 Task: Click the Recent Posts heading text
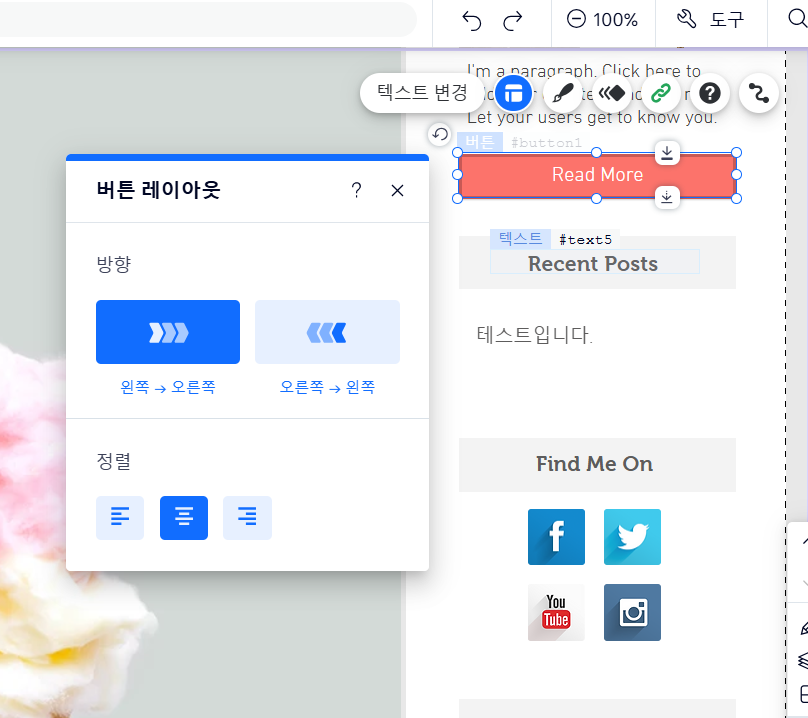tap(593, 264)
